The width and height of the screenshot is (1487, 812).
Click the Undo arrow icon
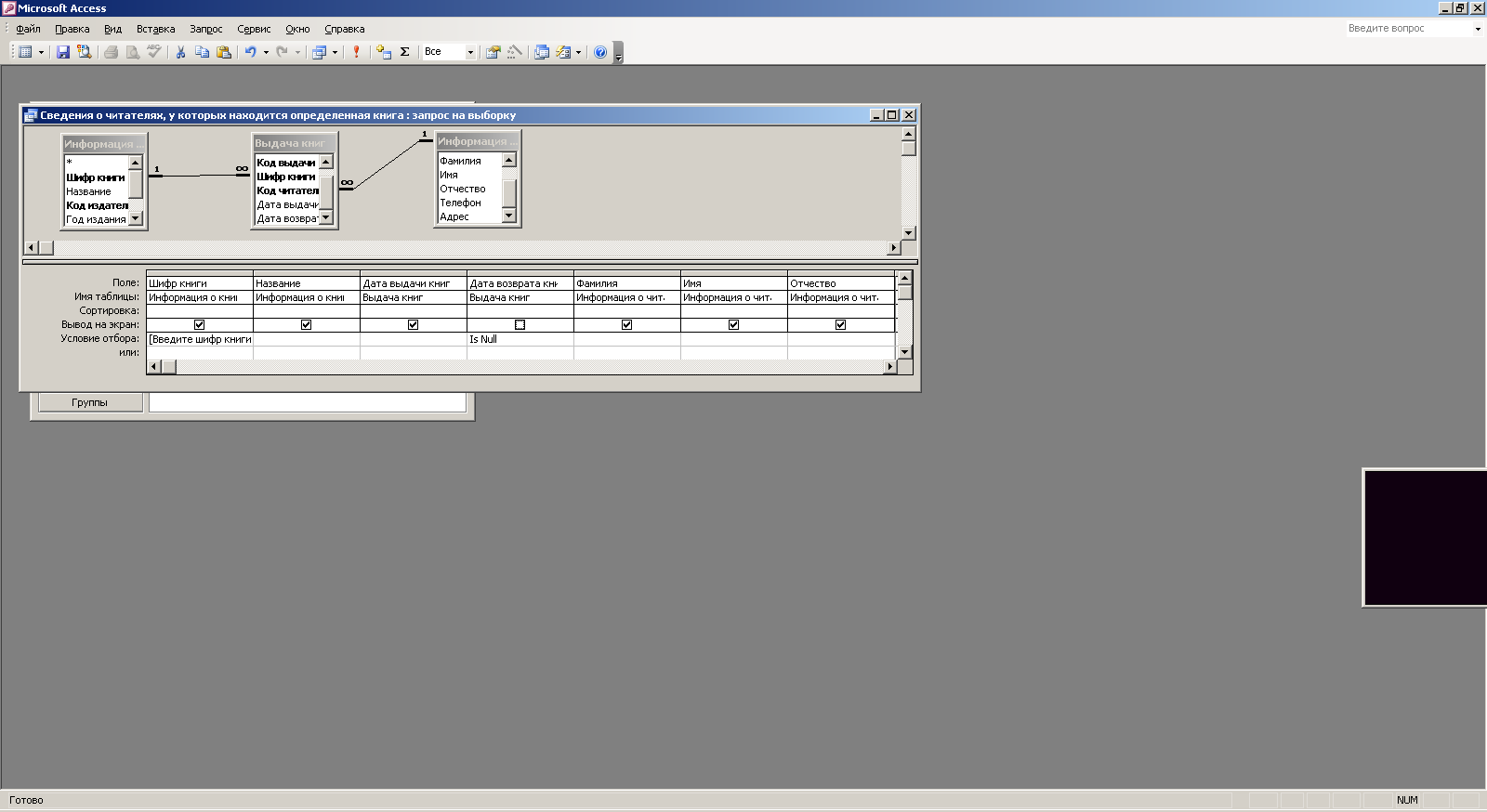coord(250,52)
